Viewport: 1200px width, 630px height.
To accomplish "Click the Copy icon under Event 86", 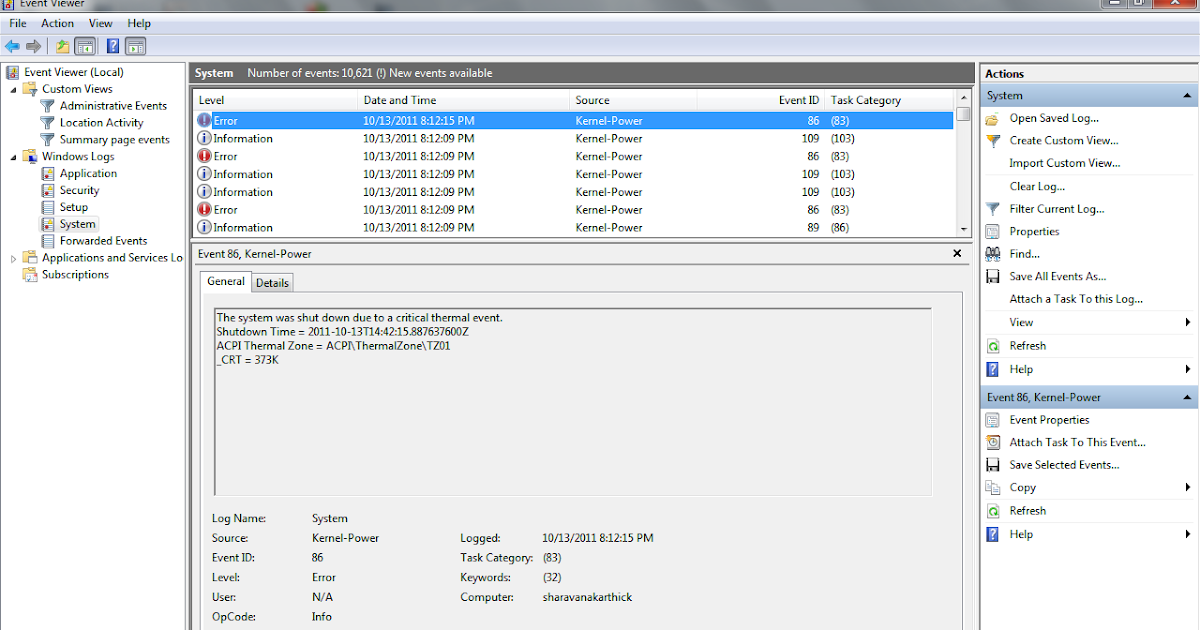I will click(994, 487).
